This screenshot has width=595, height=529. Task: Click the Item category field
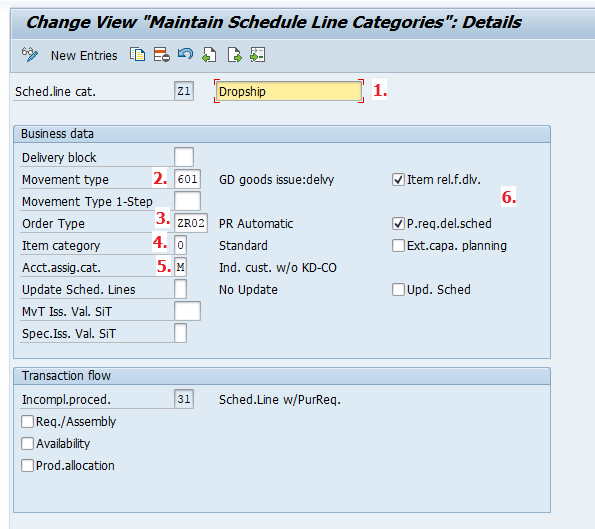(x=181, y=245)
